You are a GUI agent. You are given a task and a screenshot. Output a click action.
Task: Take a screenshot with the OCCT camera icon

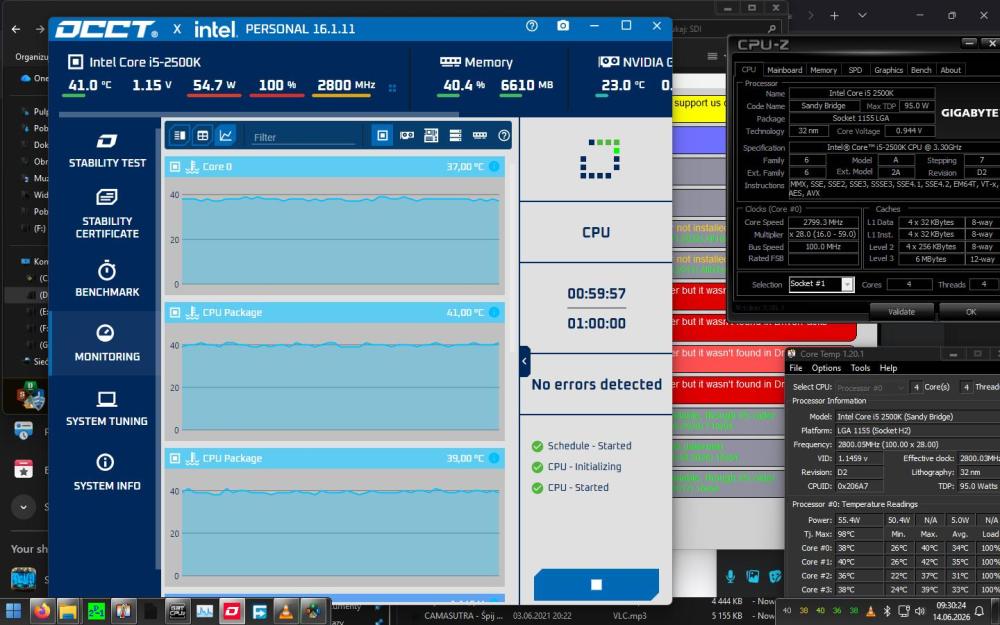click(x=562, y=26)
